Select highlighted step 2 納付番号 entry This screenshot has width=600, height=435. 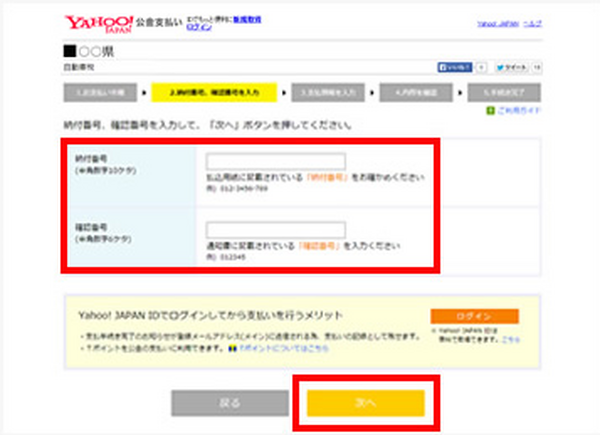click(214, 93)
